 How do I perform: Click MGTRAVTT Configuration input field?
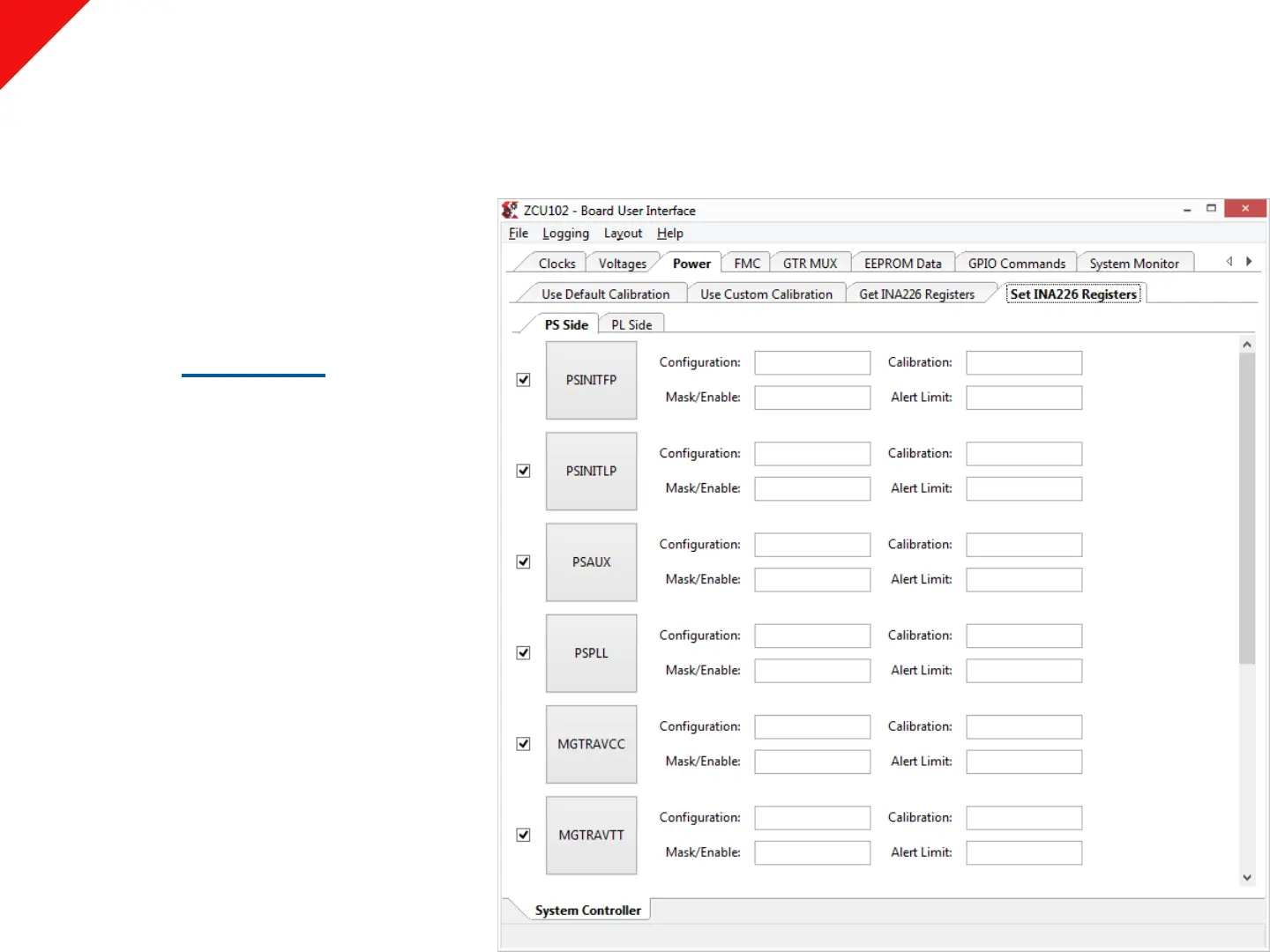(x=812, y=818)
